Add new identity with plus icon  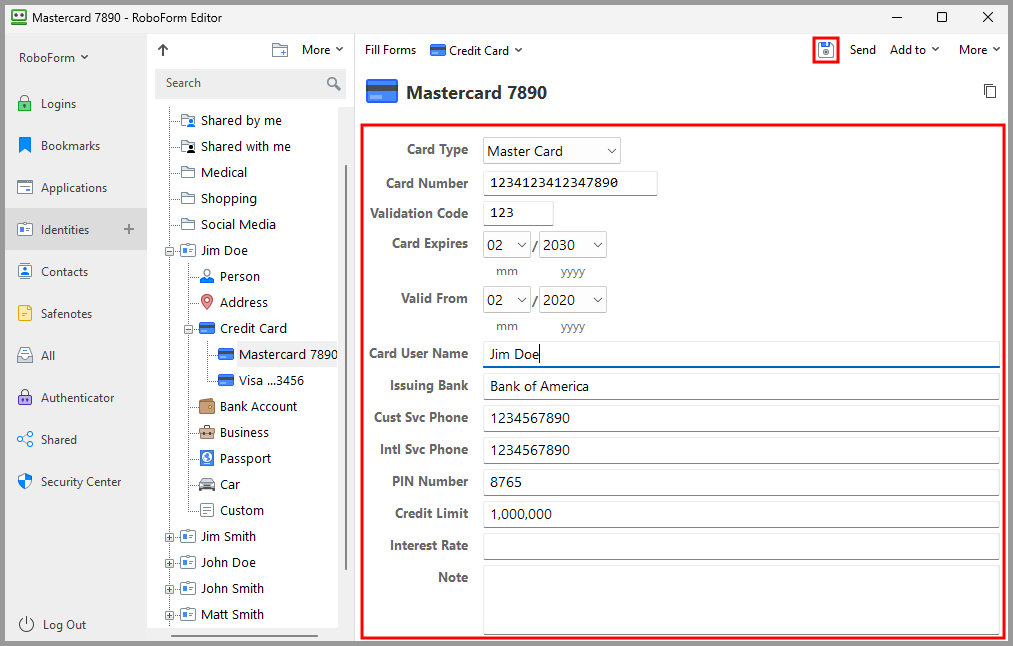point(129,229)
